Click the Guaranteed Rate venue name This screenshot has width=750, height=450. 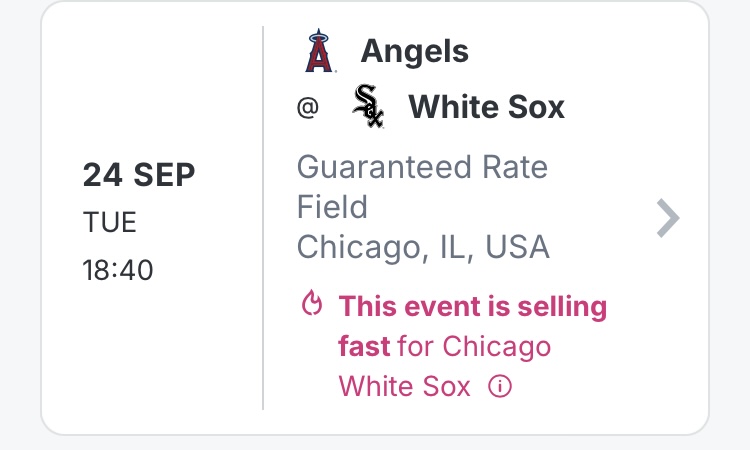click(422, 167)
